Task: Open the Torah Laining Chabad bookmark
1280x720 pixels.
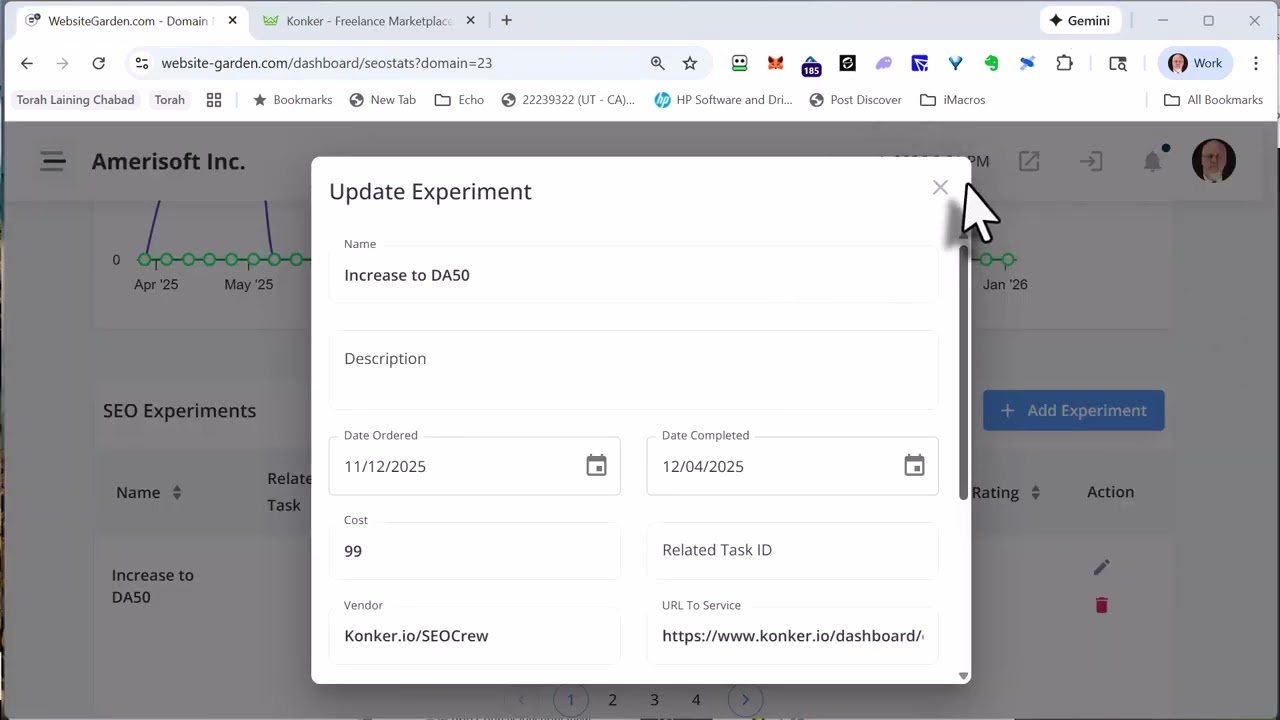Action: 75,100
